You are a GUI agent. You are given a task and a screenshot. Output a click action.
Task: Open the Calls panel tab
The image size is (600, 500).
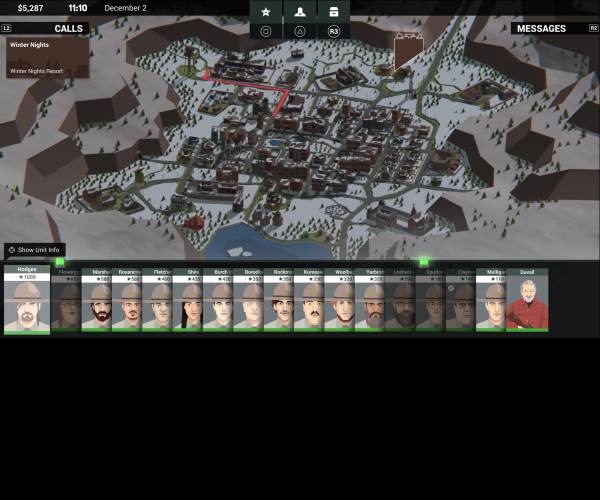(x=45, y=28)
